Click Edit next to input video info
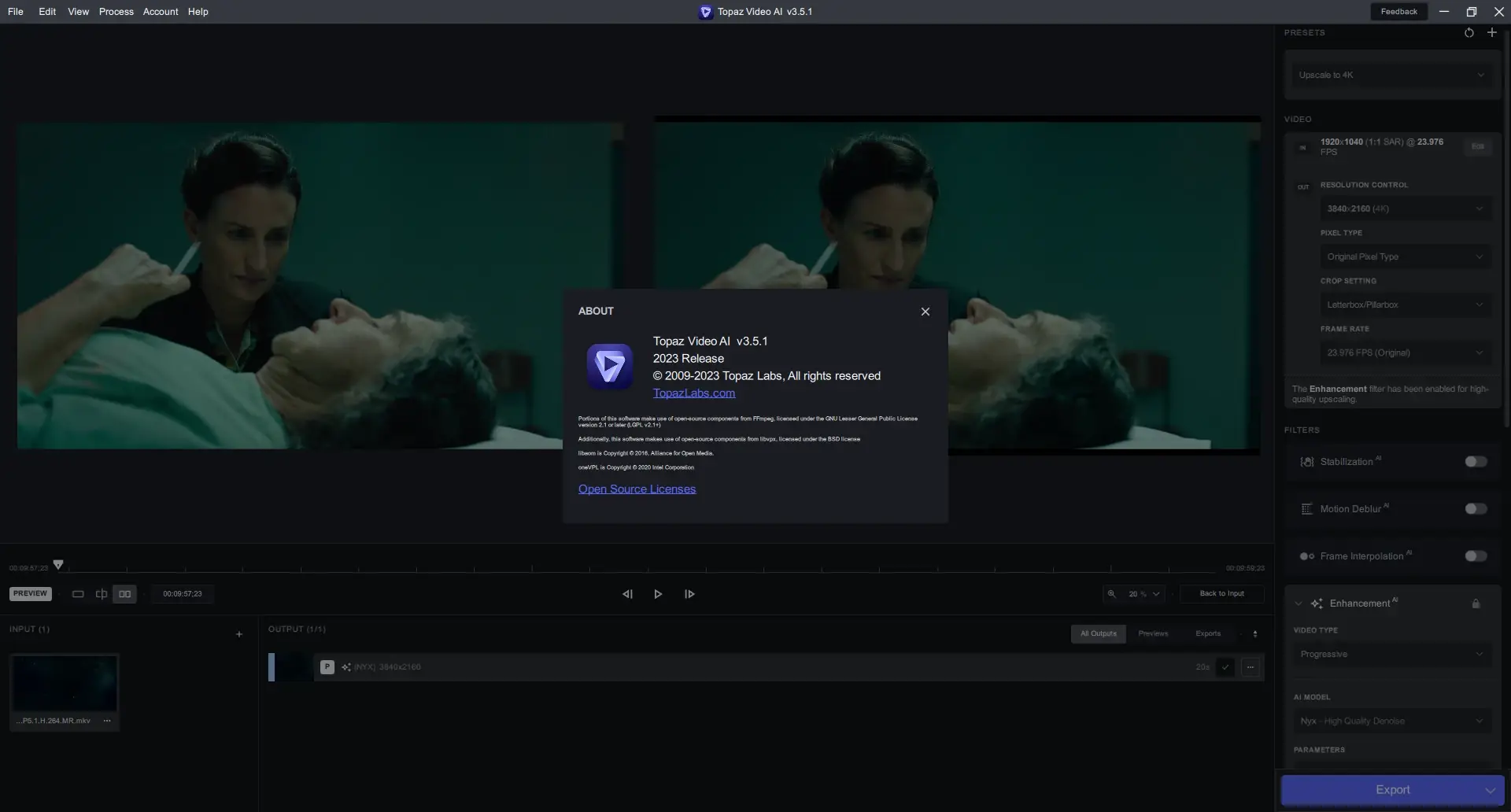 tap(1477, 147)
